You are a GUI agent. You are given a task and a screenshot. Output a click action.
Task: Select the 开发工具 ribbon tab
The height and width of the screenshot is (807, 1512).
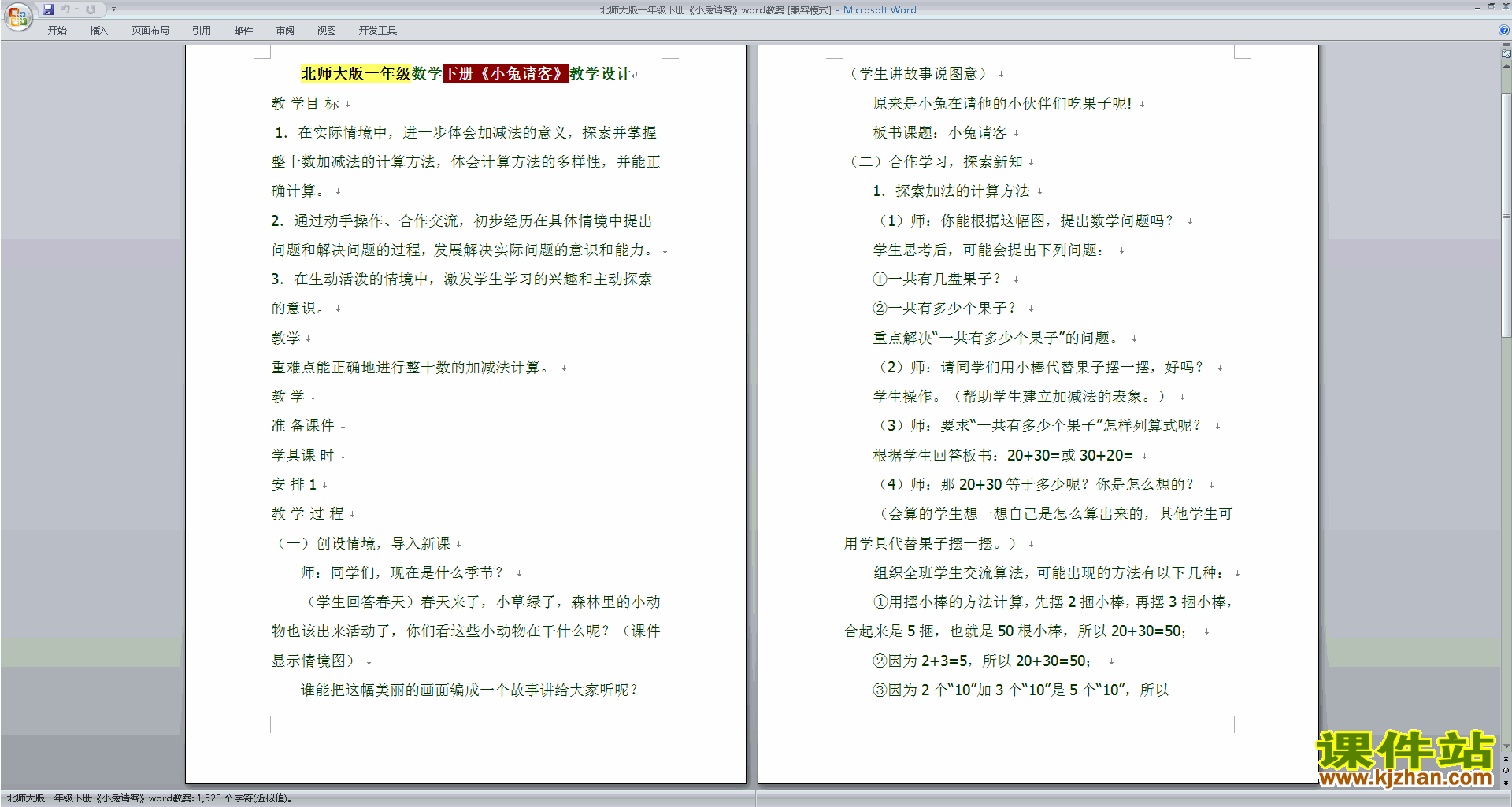click(377, 31)
